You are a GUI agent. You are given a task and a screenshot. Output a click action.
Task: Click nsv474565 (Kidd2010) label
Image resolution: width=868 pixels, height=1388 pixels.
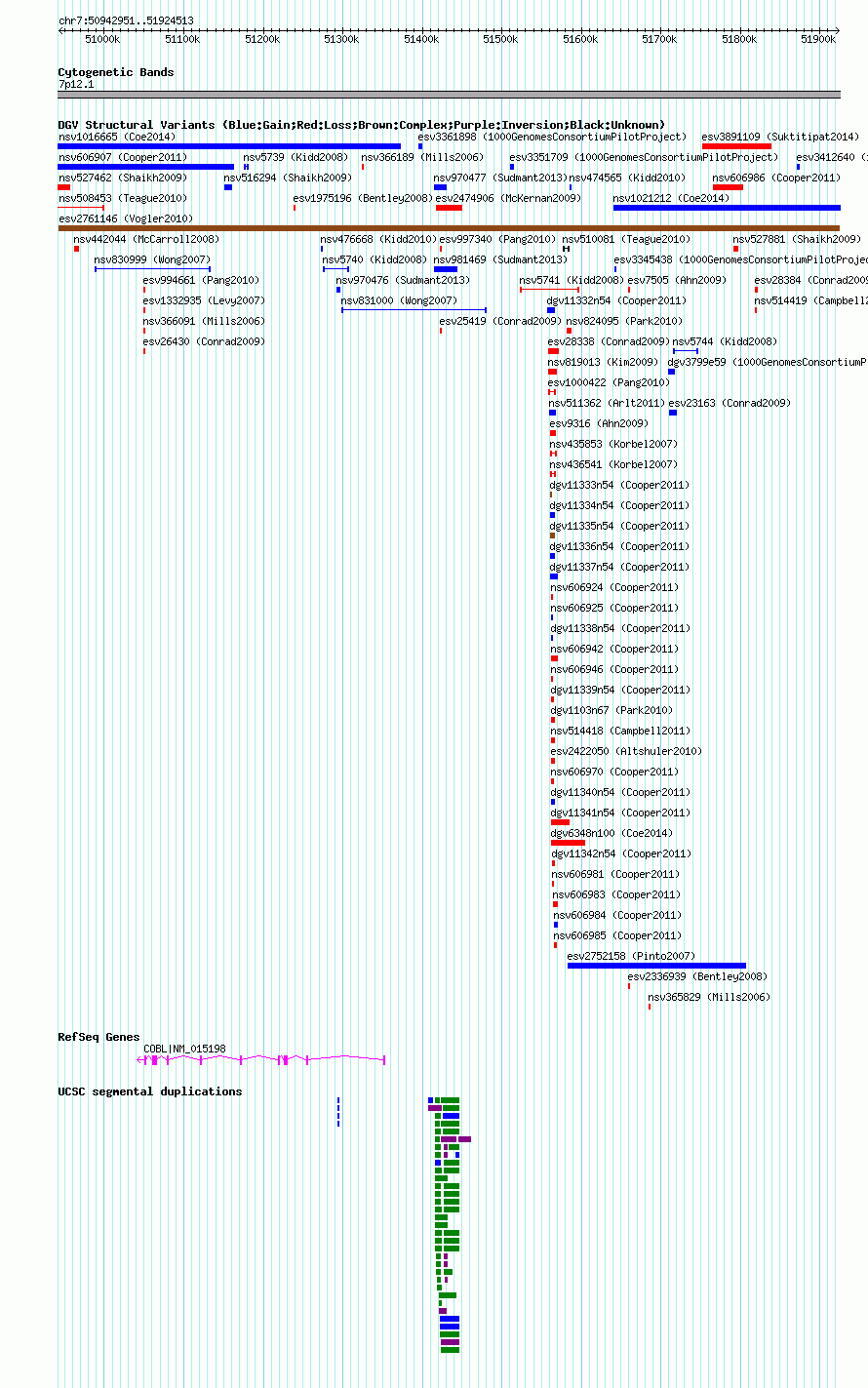627,178
